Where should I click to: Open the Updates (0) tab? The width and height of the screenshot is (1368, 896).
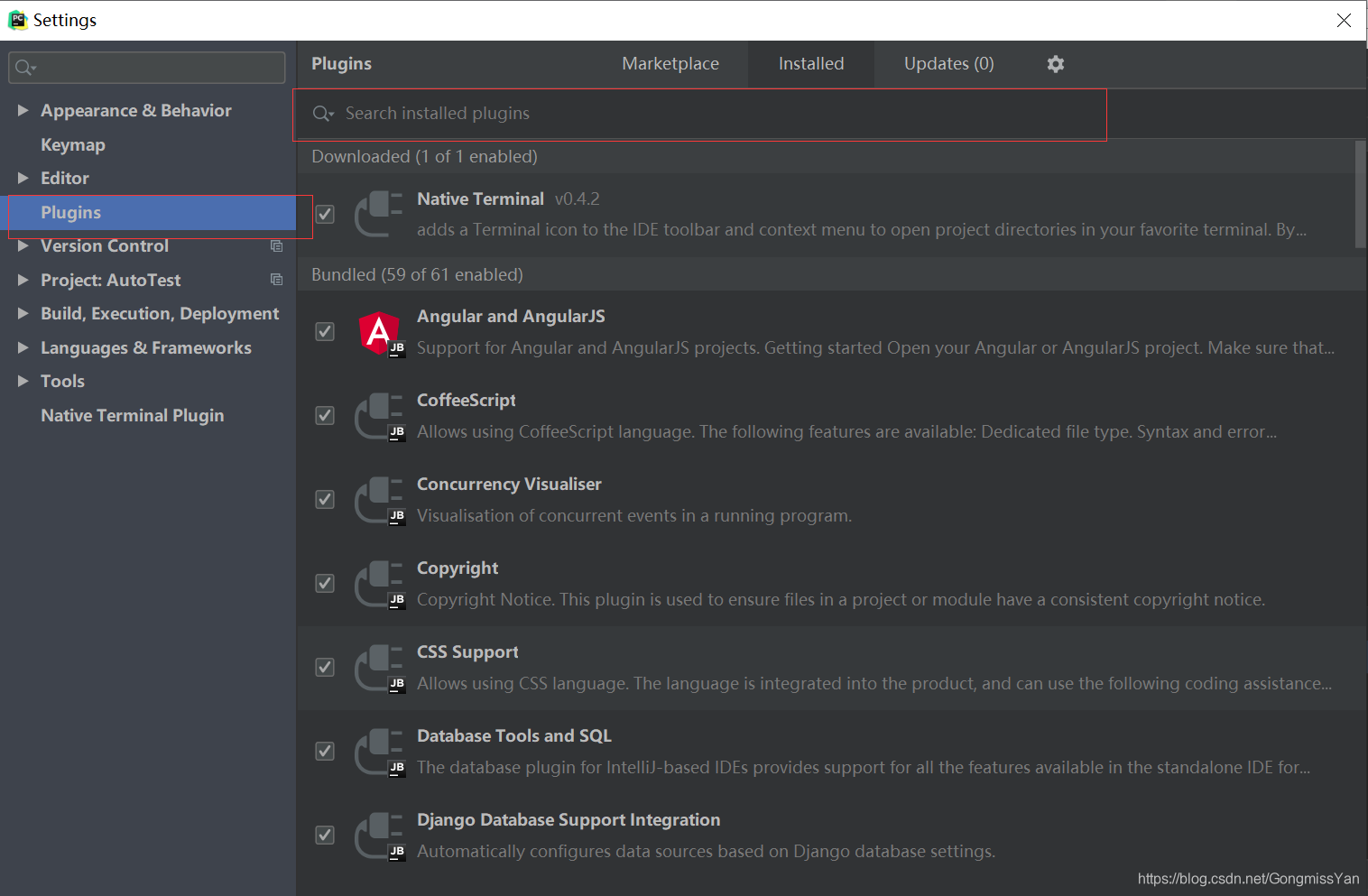tap(949, 64)
